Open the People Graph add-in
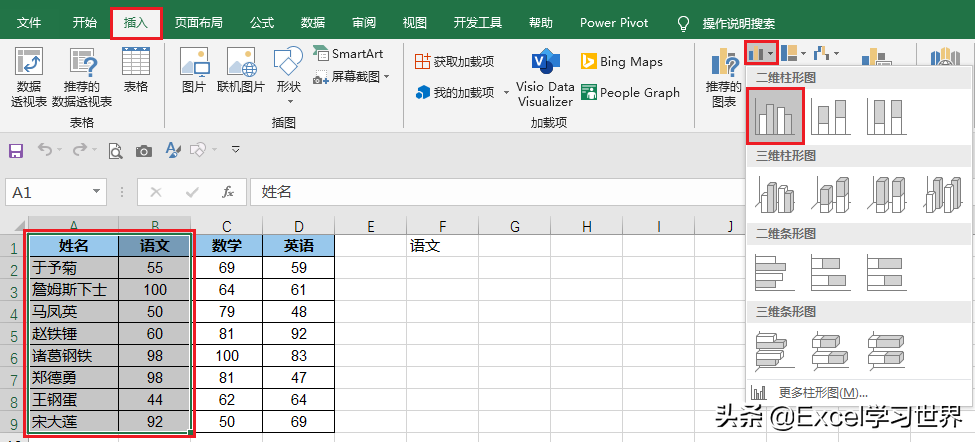The width and height of the screenshot is (975, 442). coord(631,93)
